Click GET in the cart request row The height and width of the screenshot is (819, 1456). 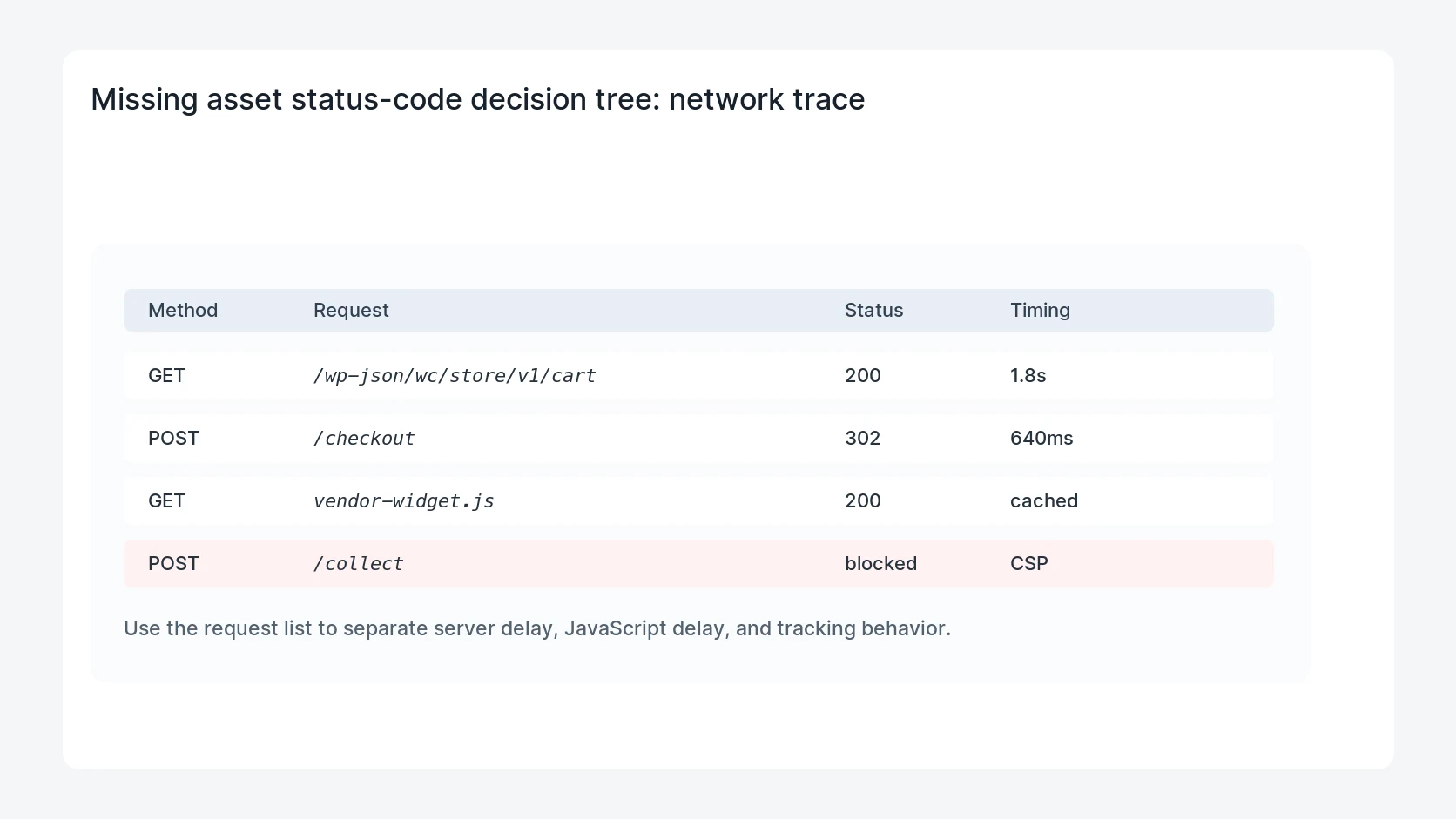click(166, 376)
